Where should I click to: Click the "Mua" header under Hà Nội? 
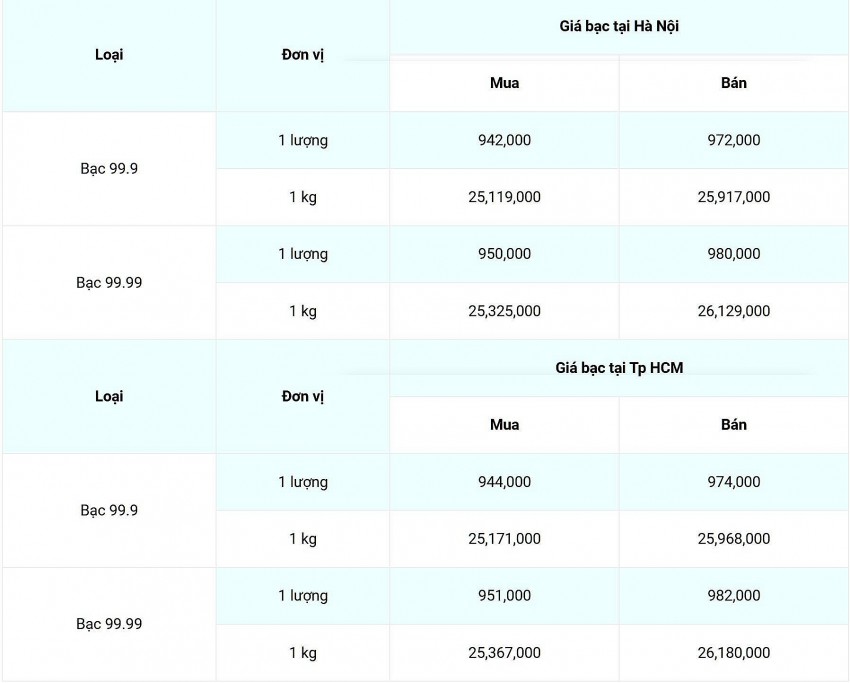point(504,83)
